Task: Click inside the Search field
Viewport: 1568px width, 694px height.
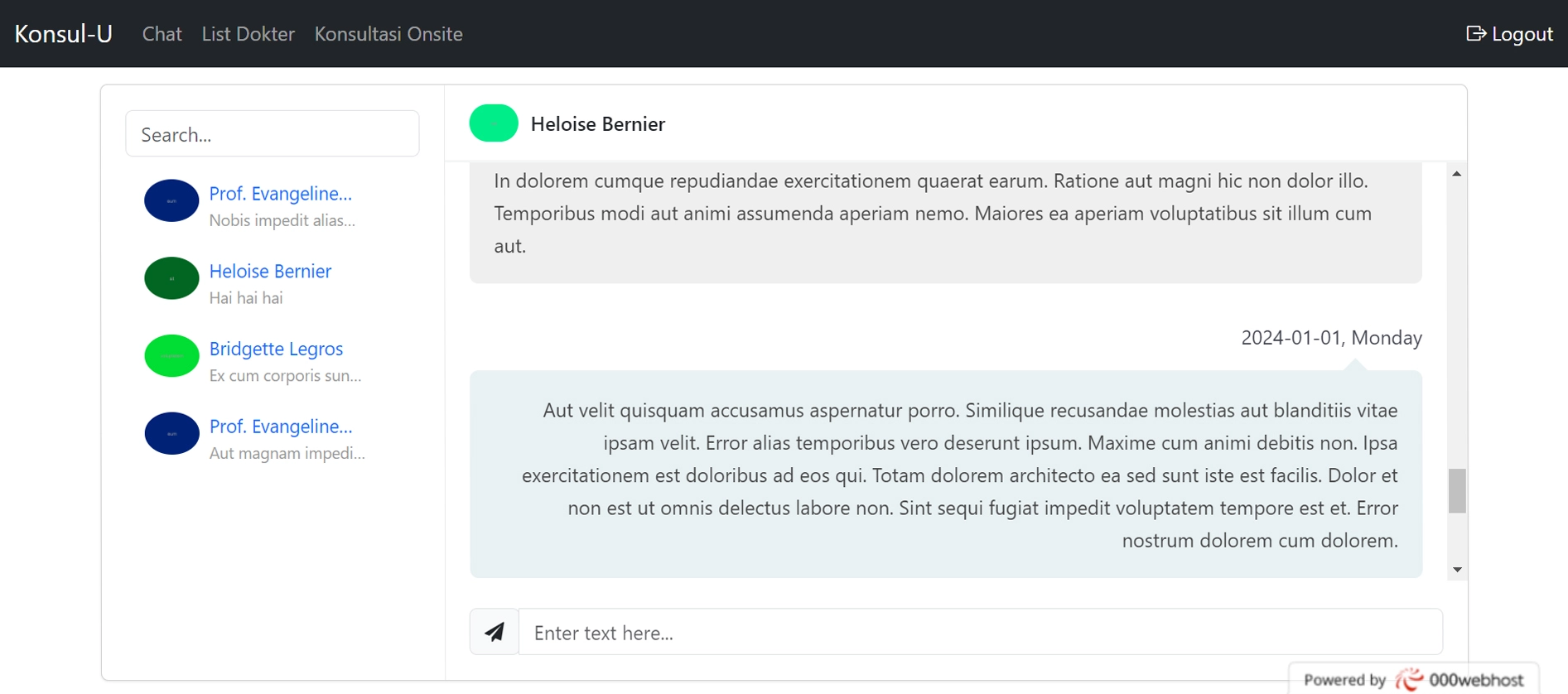Action: (272, 133)
